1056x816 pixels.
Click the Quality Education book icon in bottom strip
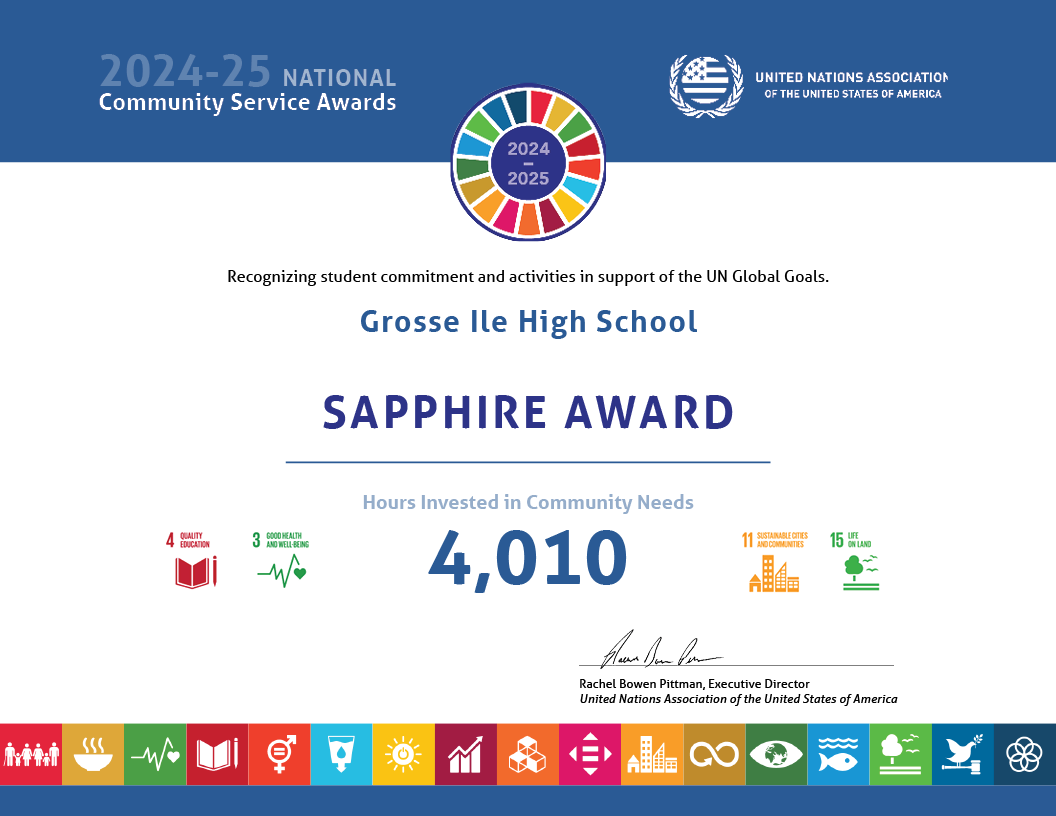pyautogui.click(x=218, y=754)
